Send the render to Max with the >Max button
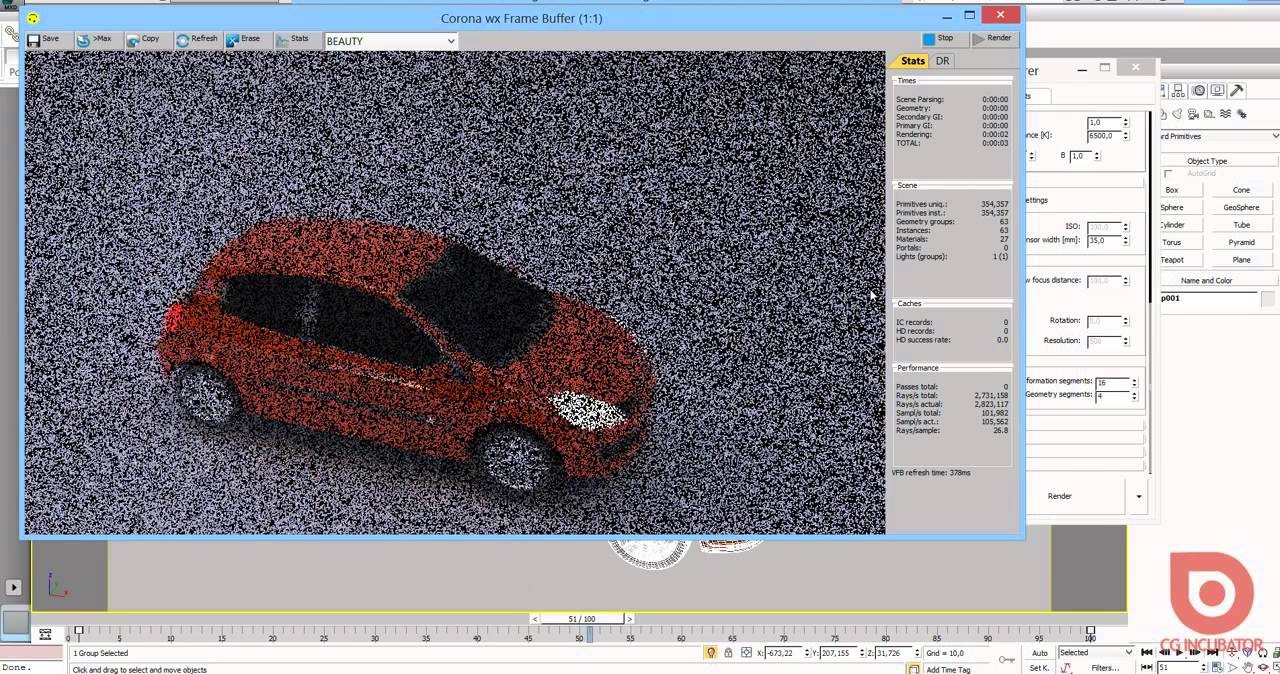The height and width of the screenshot is (674, 1280). click(94, 39)
